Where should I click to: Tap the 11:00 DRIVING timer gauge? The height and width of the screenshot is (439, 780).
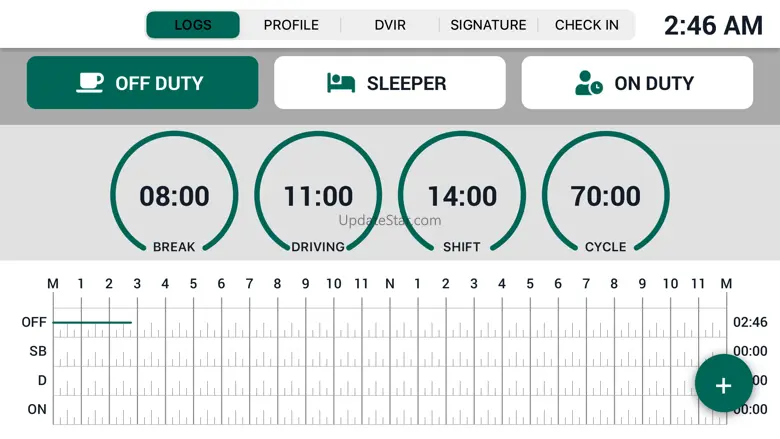click(x=318, y=193)
